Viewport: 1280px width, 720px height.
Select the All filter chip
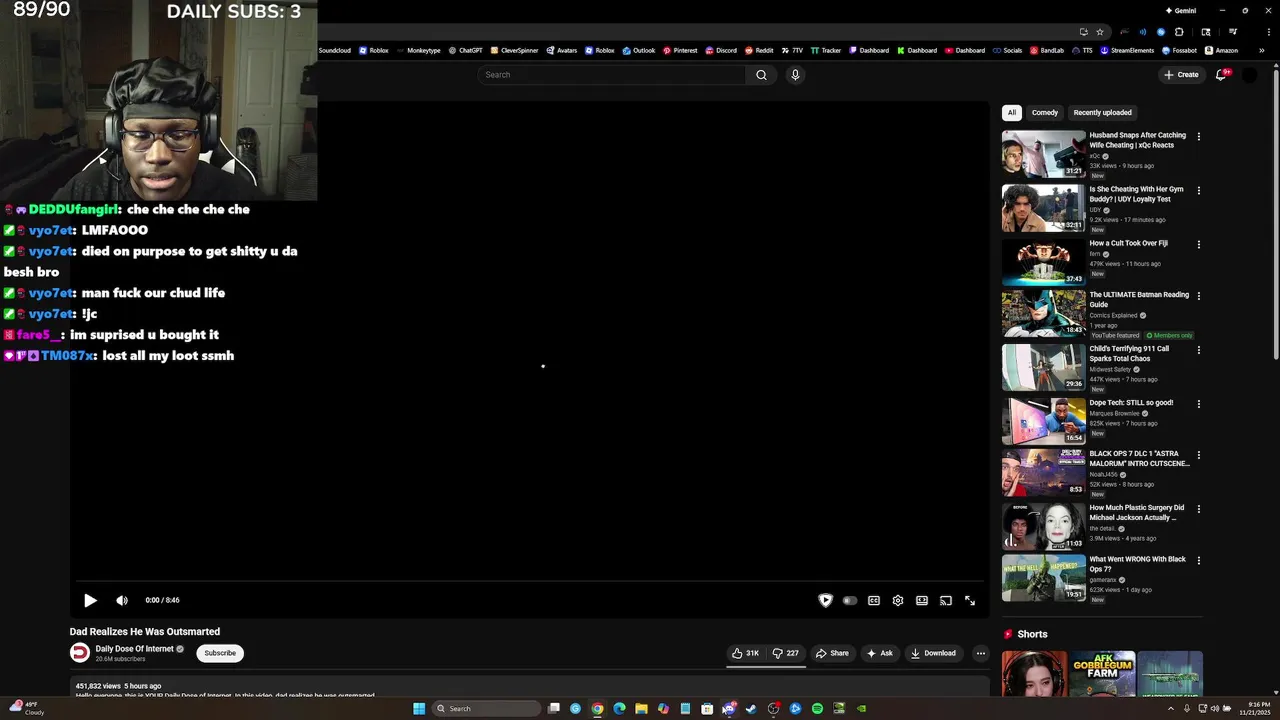tap(1012, 113)
